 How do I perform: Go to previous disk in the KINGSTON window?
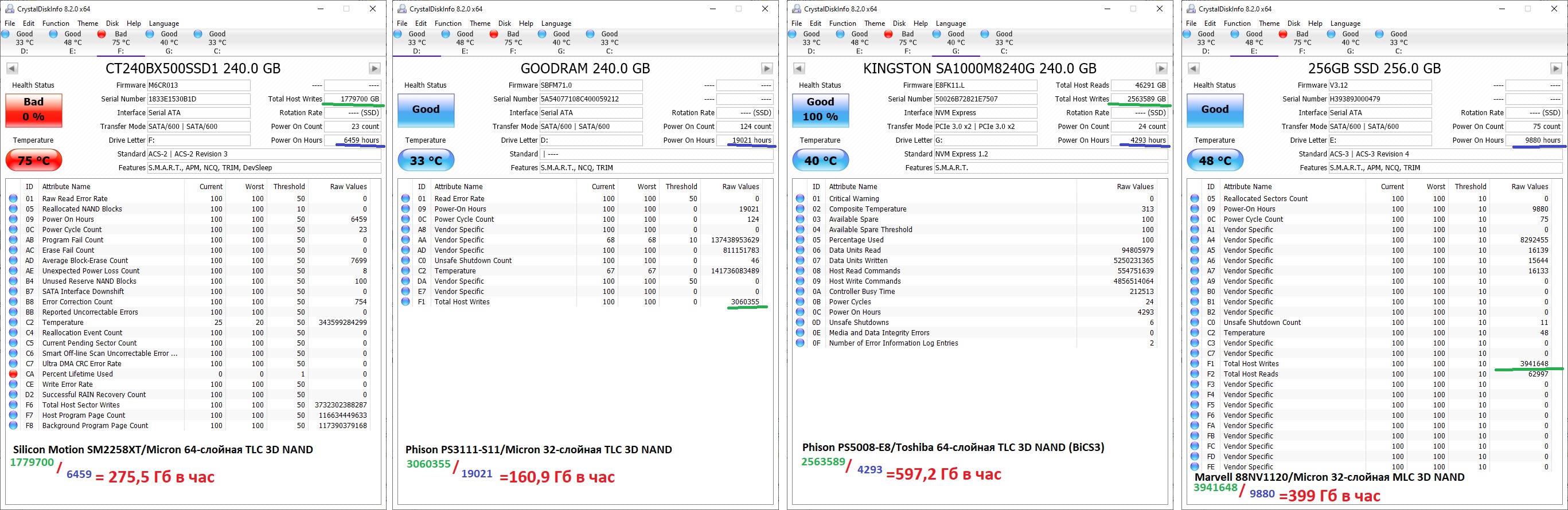798,68
